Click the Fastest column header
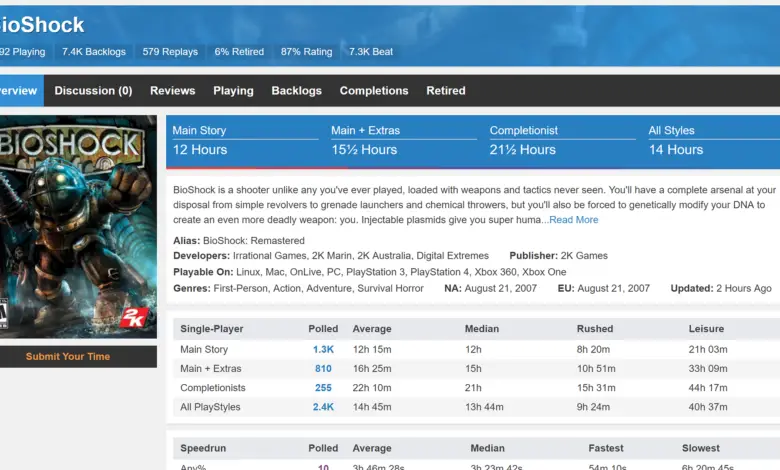This screenshot has width=780, height=470. click(x=606, y=448)
